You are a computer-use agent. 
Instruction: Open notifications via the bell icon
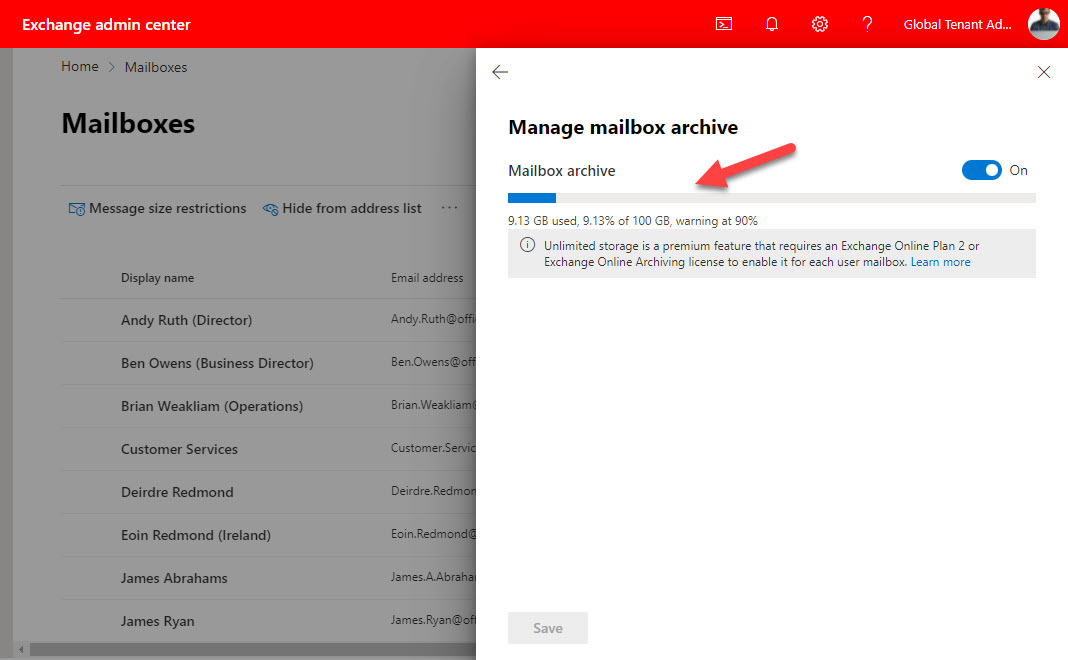(x=771, y=23)
